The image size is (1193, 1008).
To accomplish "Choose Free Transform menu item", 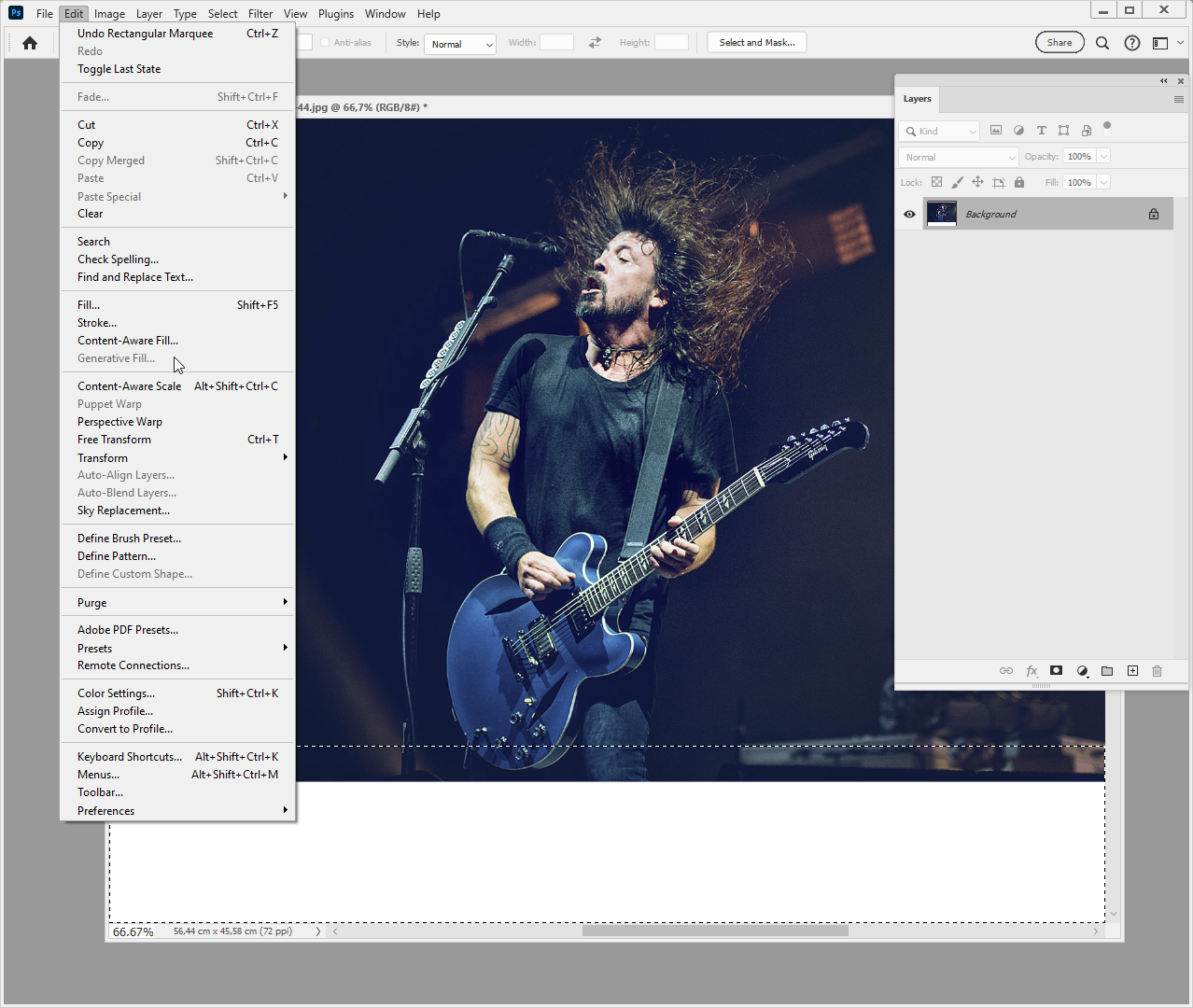I will 177,440.
